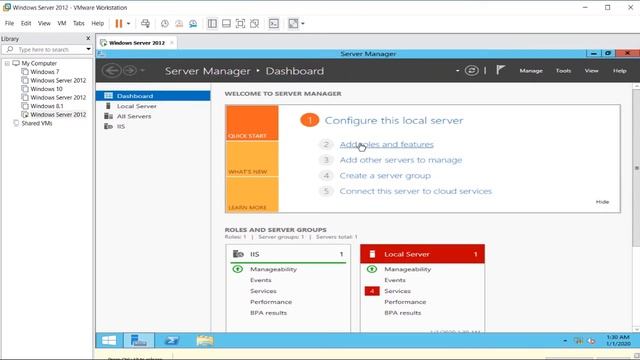Open the Server Manager View menu
Screen dimensions: 640x360
pyautogui.click(x=591, y=71)
